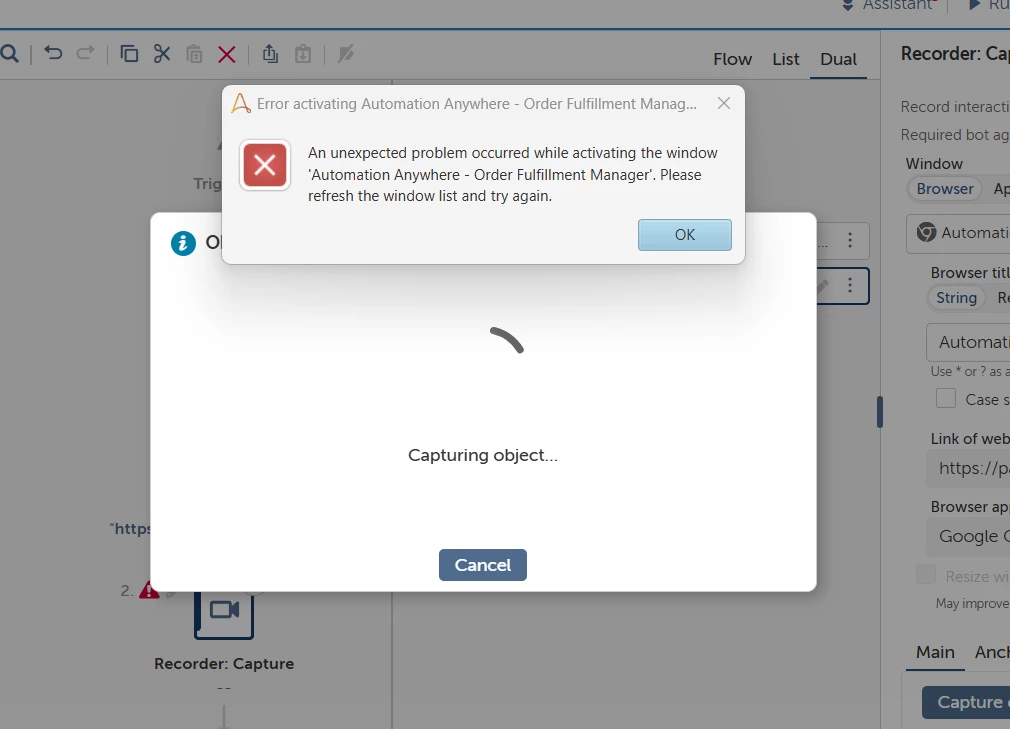Redo the last action
Screen dimensions: 1010x729
tap(85, 53)
